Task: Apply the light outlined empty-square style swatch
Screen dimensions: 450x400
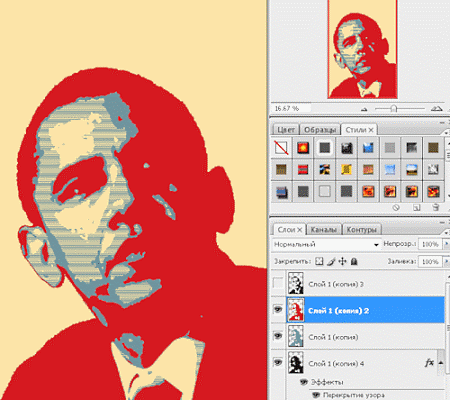Action: [325, 192]
